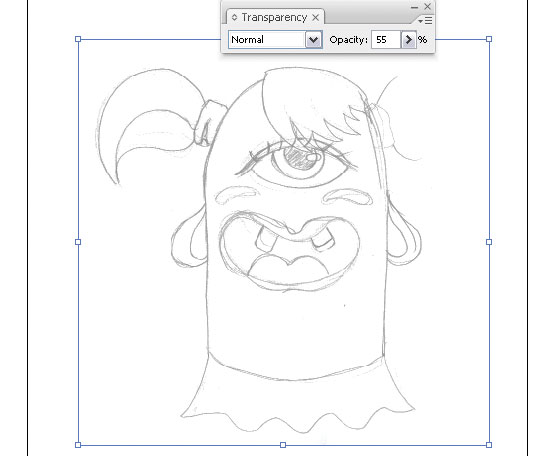Click the Opacity value field showing 55
Image resolution: width=550 pixels, height=456 pixels.
386,40
